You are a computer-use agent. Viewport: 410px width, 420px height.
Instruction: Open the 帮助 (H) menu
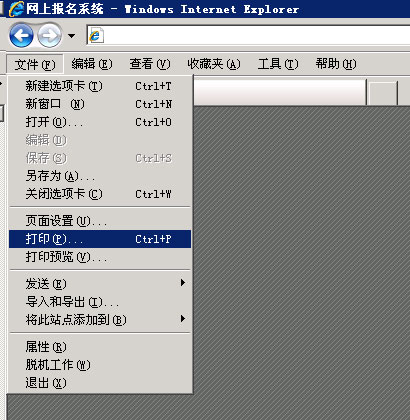click(336, 64)
